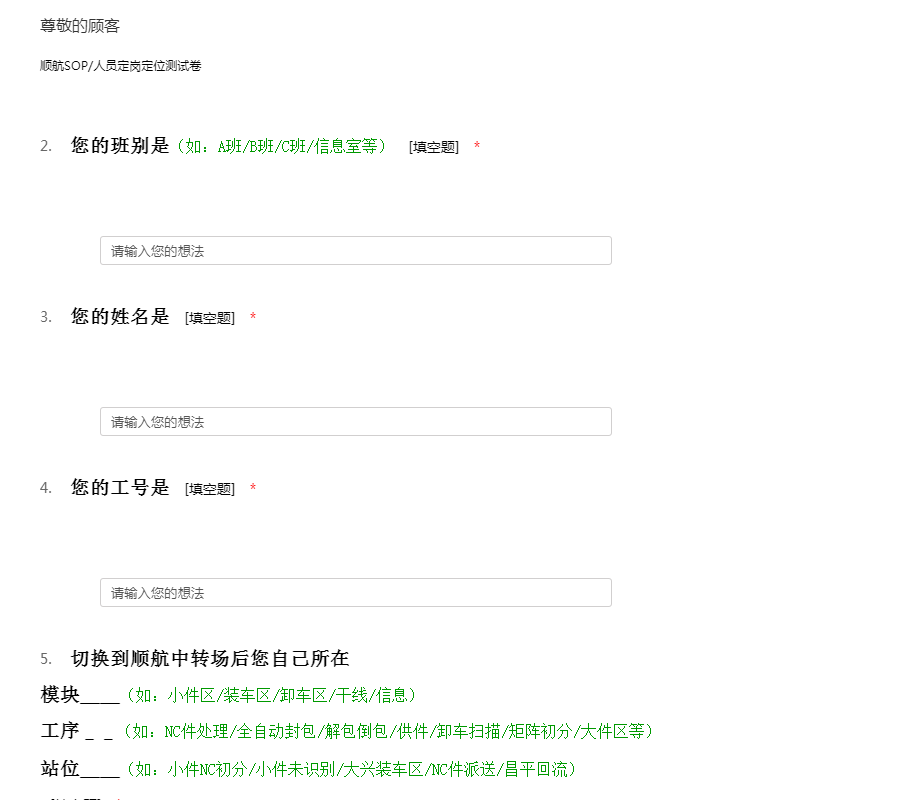Click the 工序 label in question 5
The height and width of the screenshot is (800, 900).
click(59, 732)
